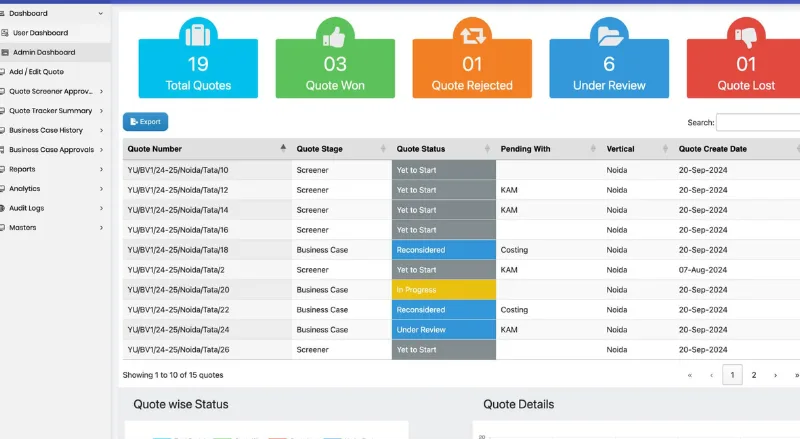Expand the Audit Logs submenu arrow
The height and width of the screenshot is (439, 800).
point(102,208)
